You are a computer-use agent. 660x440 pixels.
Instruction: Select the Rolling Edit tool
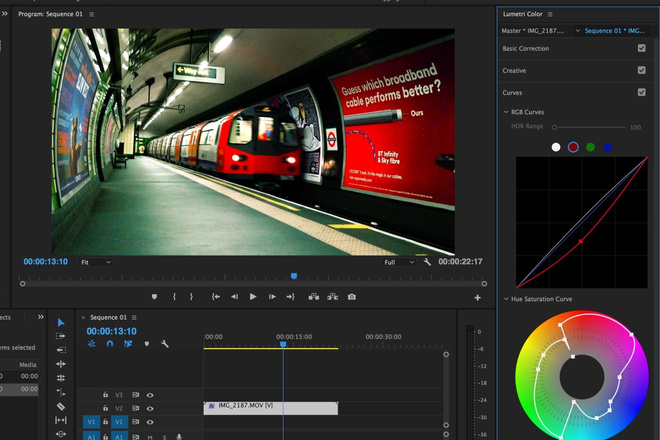click(x=61, y=378)
